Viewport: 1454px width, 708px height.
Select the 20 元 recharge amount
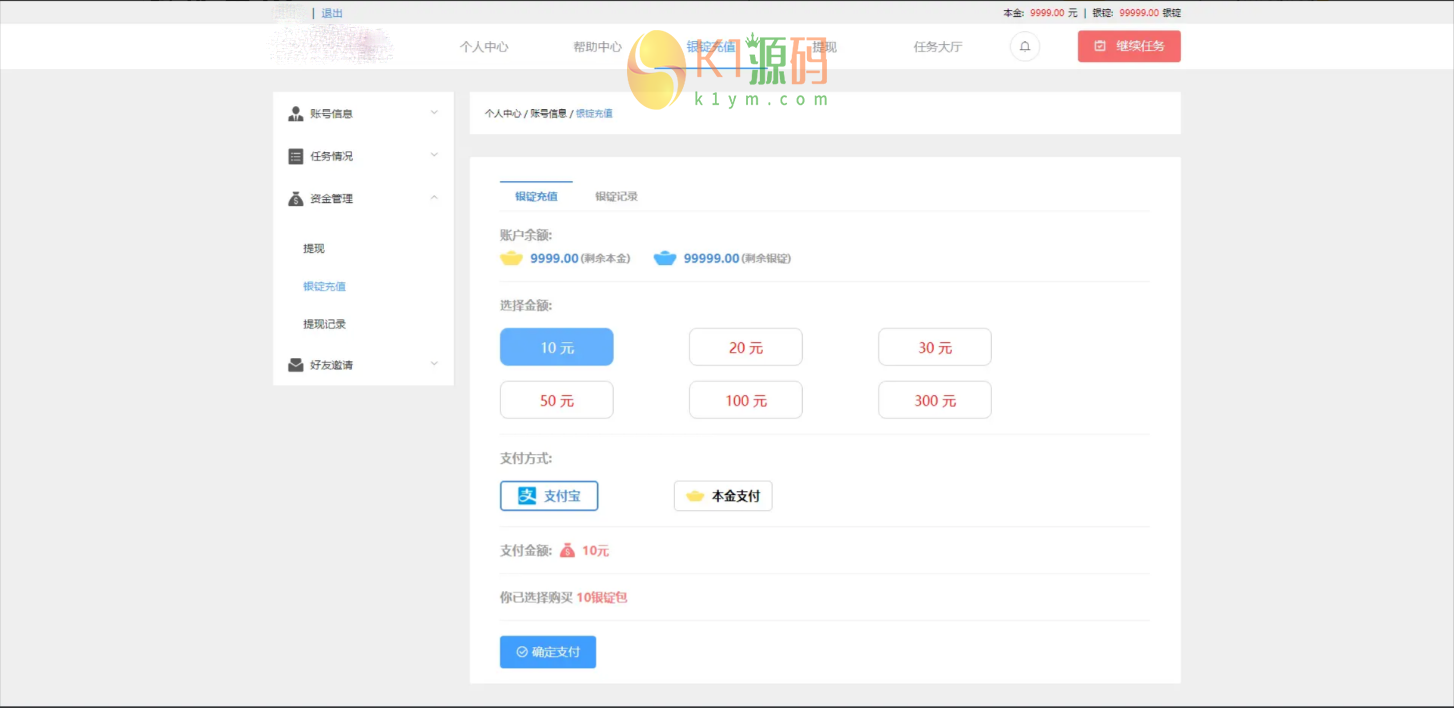pos(745,347)
